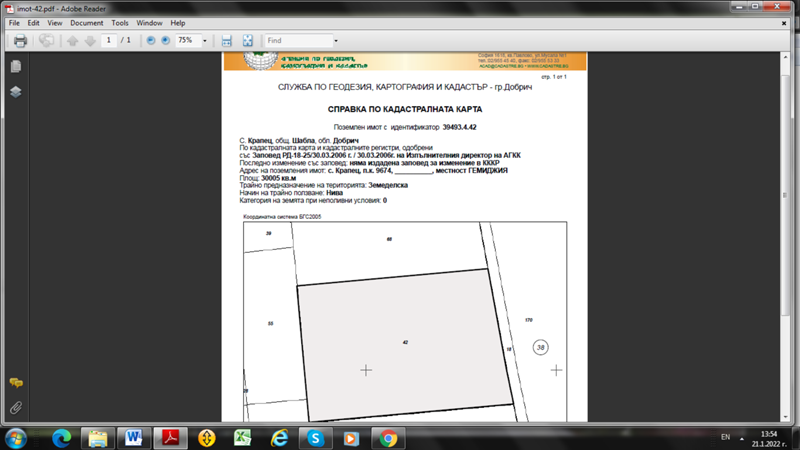Open the Help menu

coord(178,22)
